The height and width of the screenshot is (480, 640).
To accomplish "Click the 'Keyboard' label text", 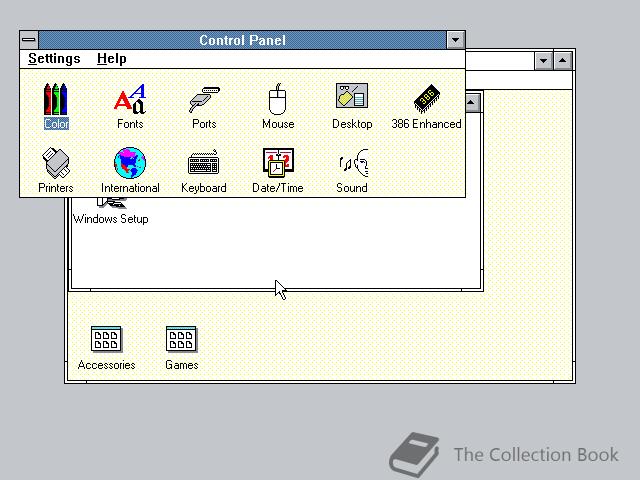I will tap(204, 188).
